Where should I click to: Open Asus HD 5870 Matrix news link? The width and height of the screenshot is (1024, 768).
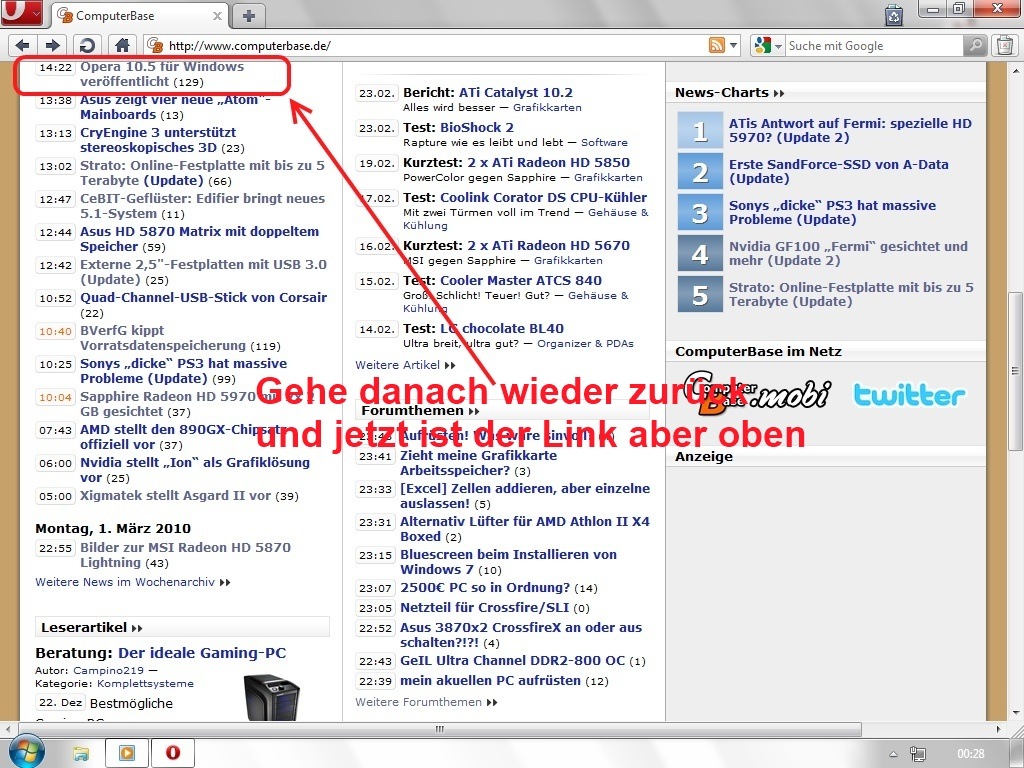tap(199, 239)
